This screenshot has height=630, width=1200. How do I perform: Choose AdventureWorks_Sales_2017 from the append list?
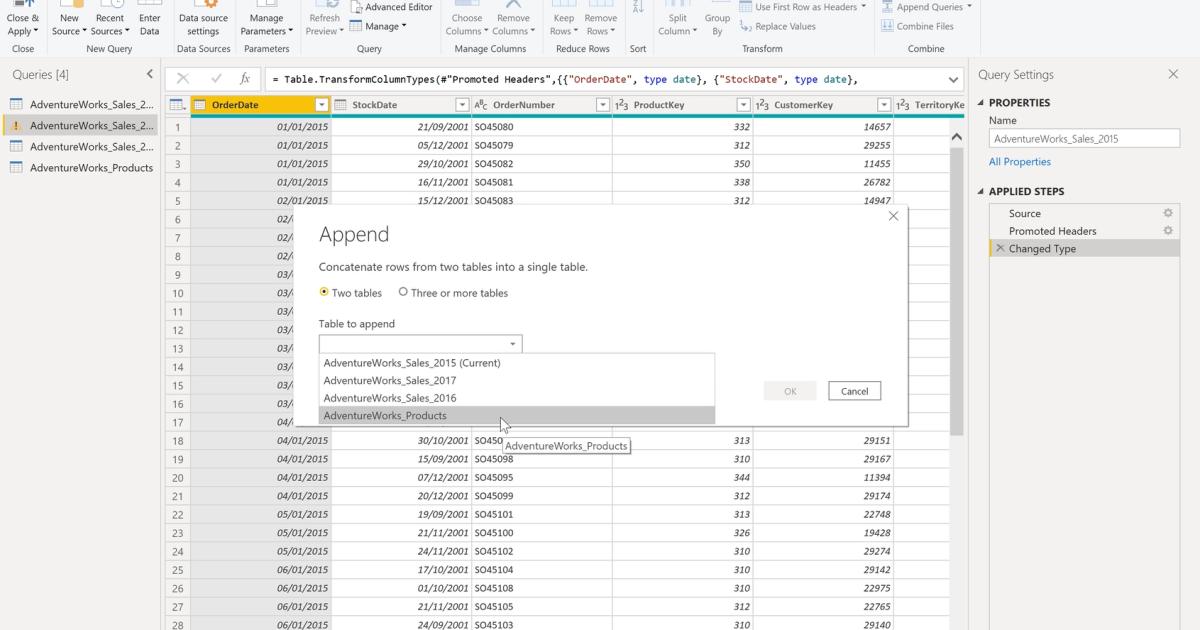tap(389, 380)
